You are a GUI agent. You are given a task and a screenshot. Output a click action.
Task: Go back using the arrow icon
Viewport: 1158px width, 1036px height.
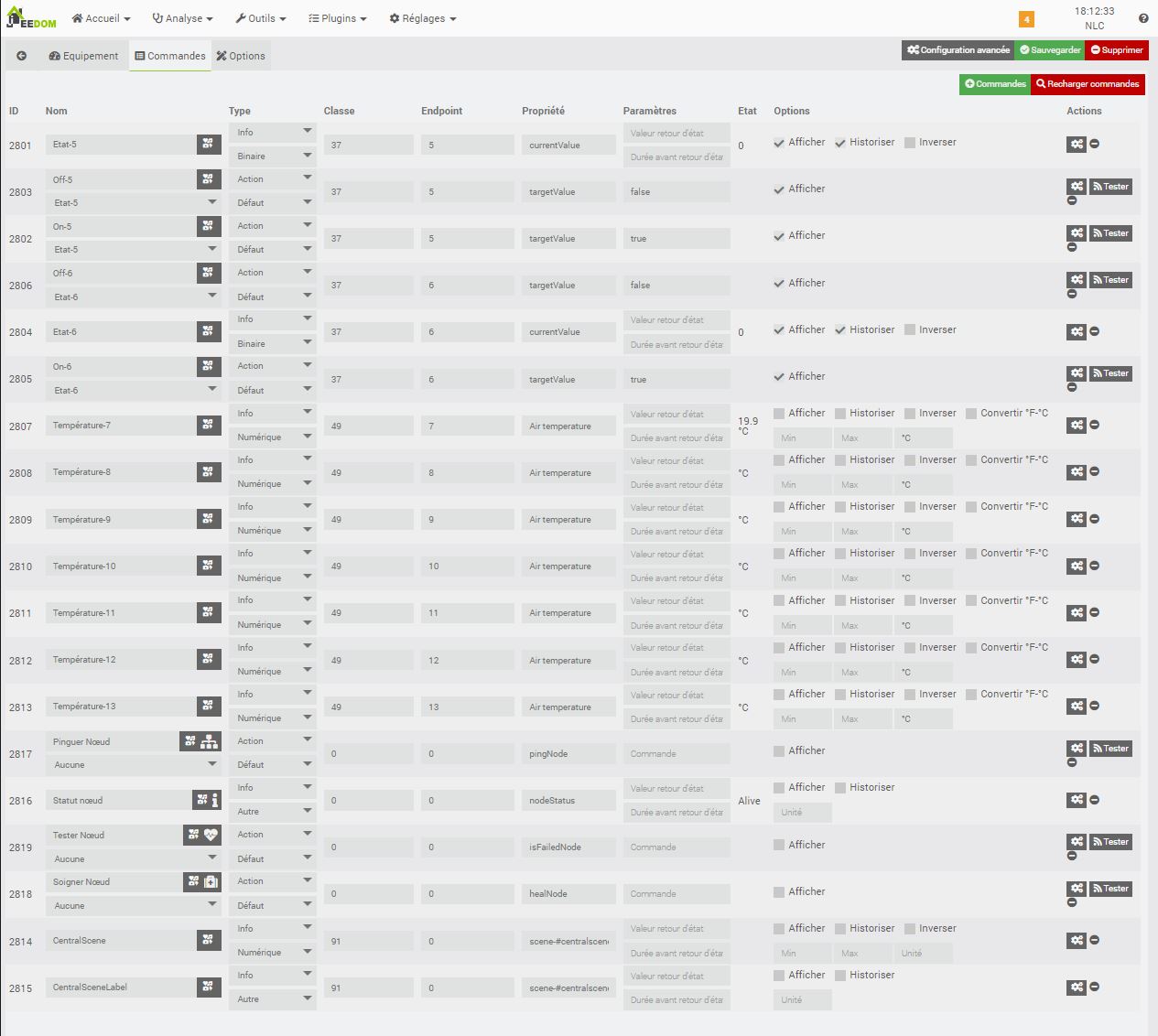21,56
